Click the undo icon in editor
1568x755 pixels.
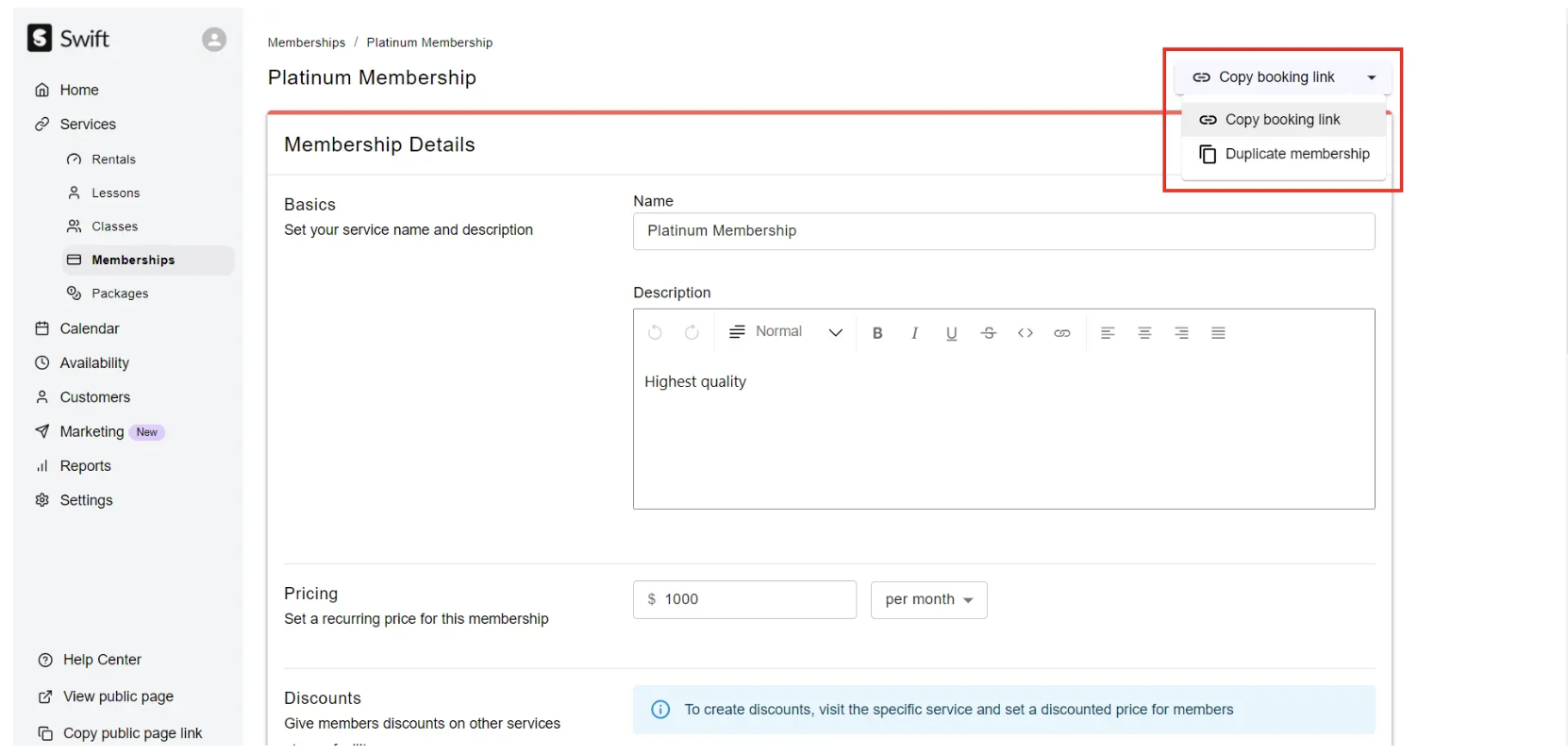(x=655, y=332)
